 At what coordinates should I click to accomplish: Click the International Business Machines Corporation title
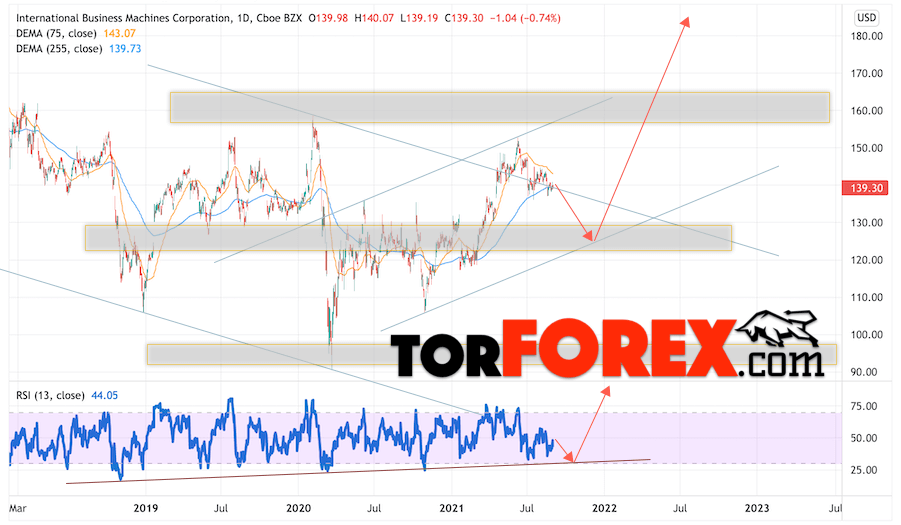[x=124, y=18]
